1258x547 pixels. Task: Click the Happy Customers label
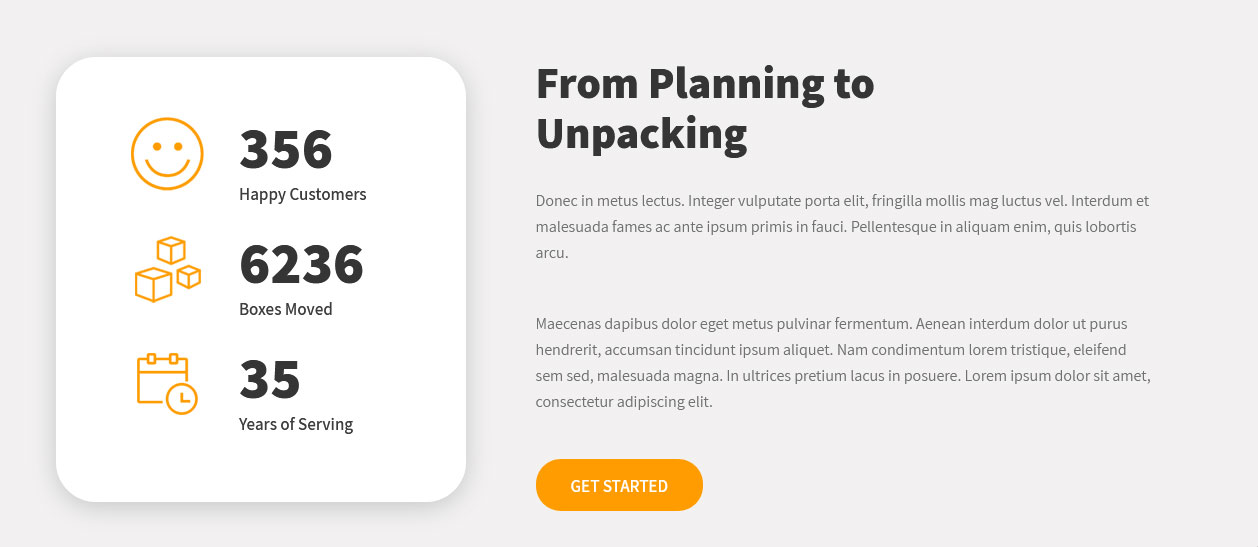[x=303, y=194]
